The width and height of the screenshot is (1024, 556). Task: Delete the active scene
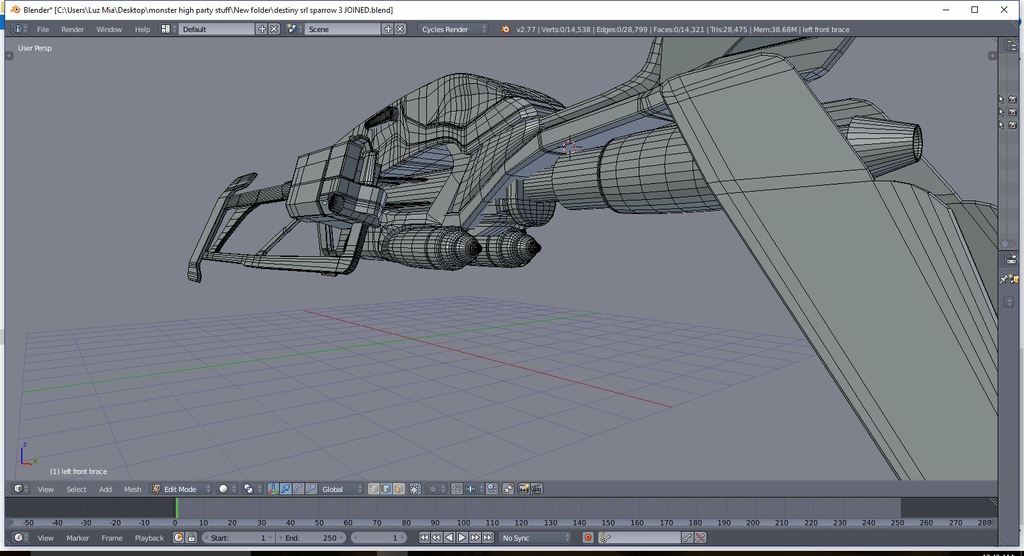(400, 29)
